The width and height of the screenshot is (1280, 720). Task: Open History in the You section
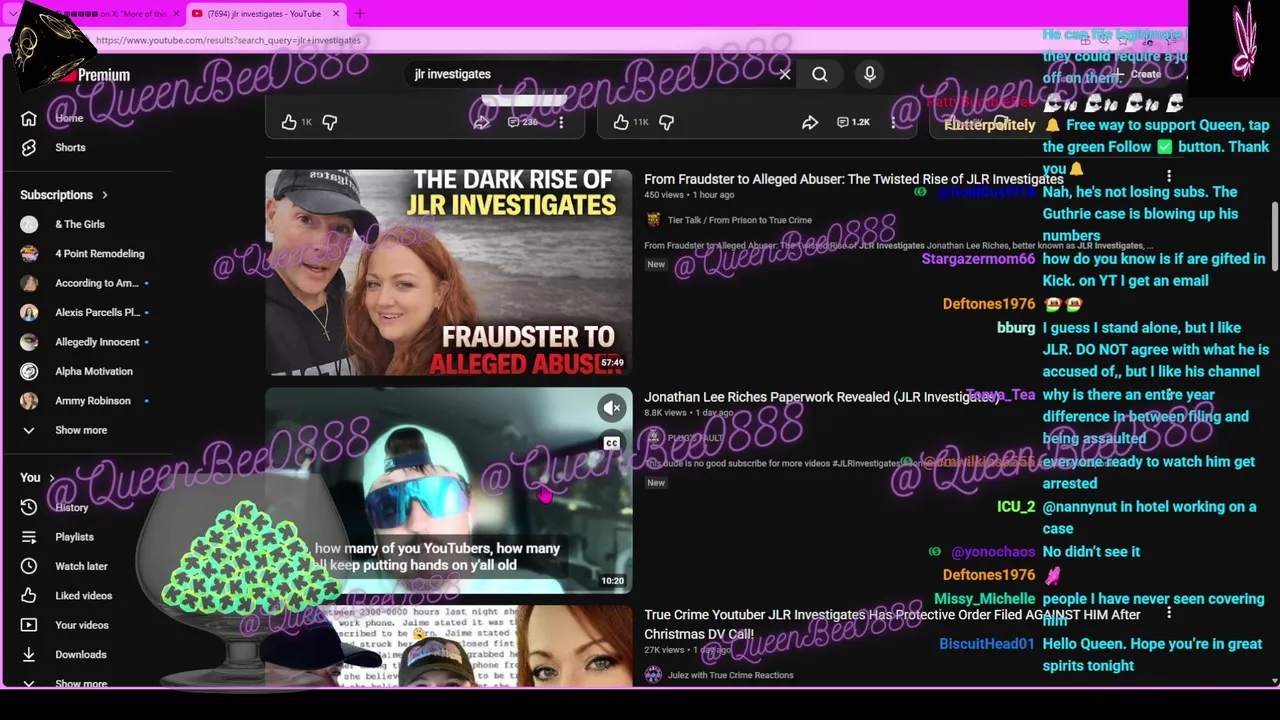coord(71,507)
